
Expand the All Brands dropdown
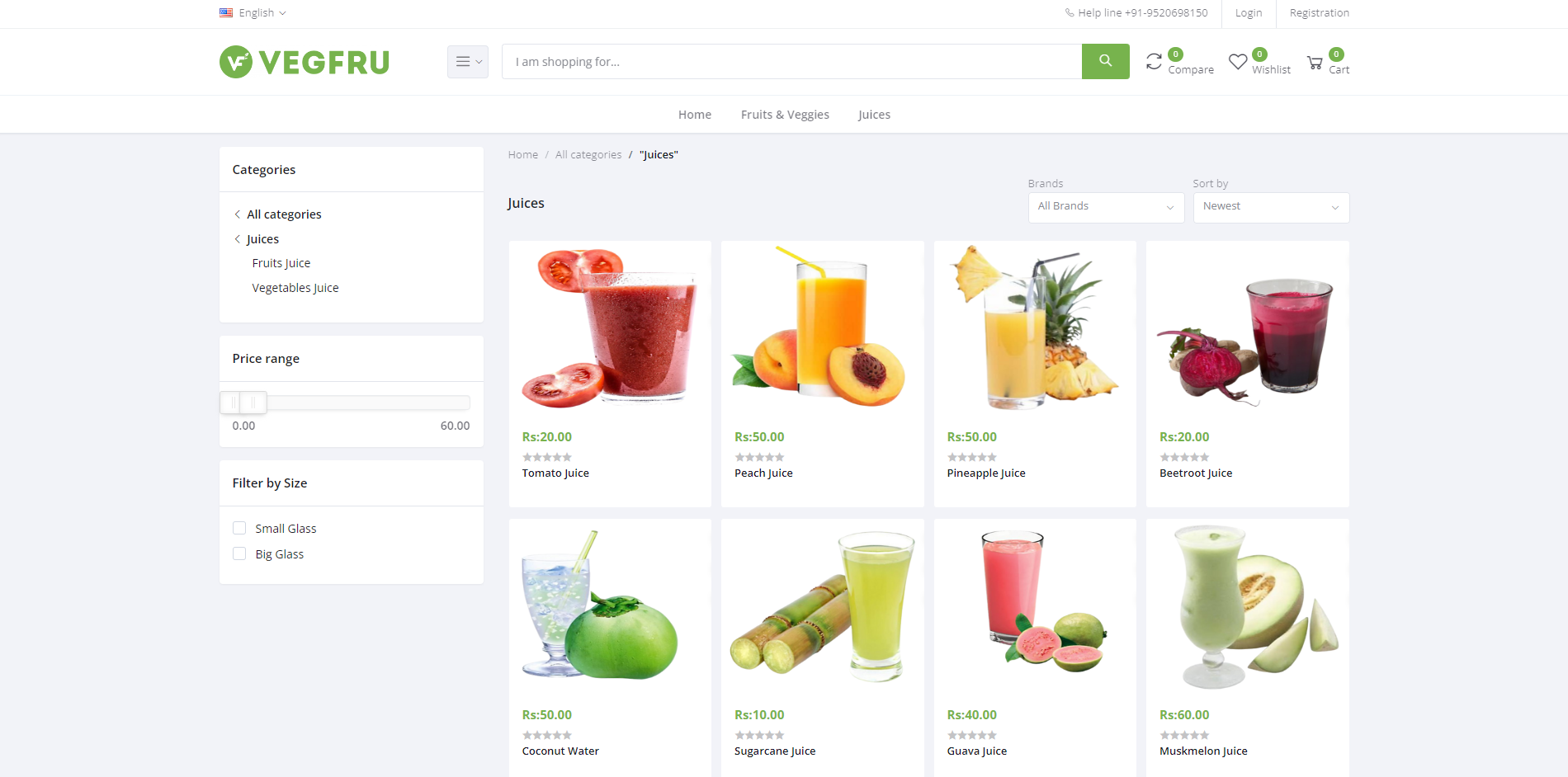[1106, 207]
